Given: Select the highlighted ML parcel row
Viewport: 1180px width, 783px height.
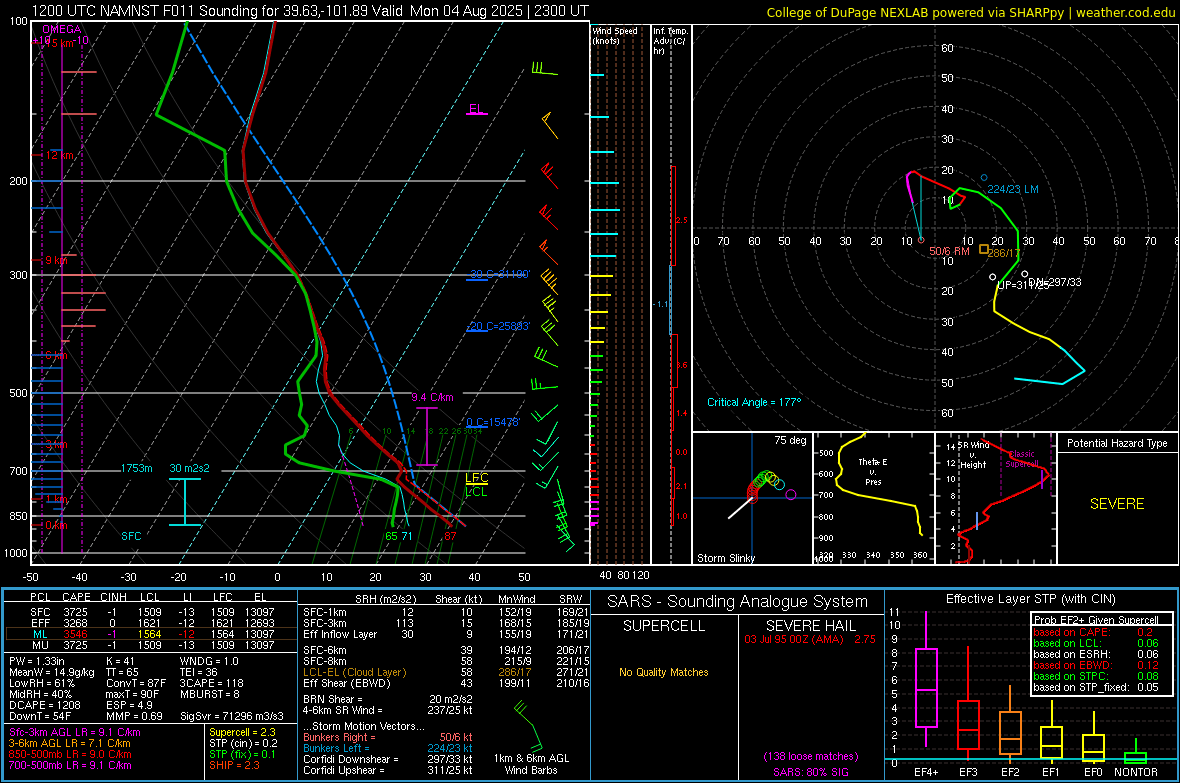Looking at the screenshot, I should [x=151, y=634].
